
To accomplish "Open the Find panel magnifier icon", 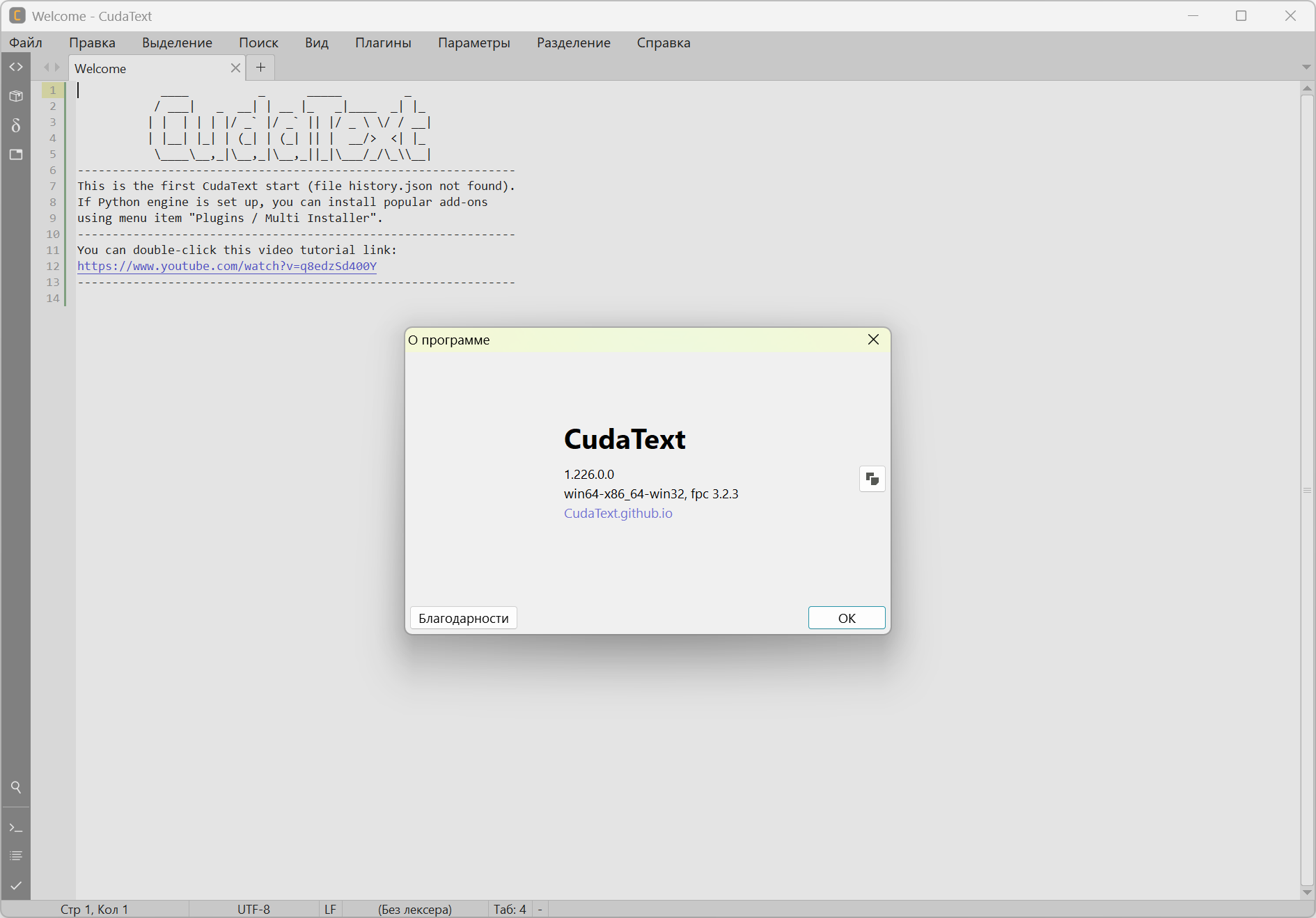I will 16,787.
